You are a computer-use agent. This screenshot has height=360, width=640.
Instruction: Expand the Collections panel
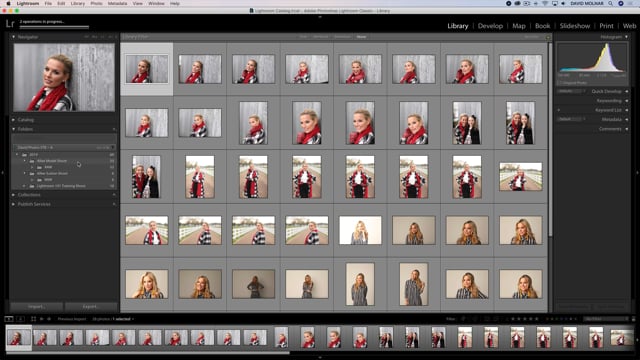tap(13, 195)
